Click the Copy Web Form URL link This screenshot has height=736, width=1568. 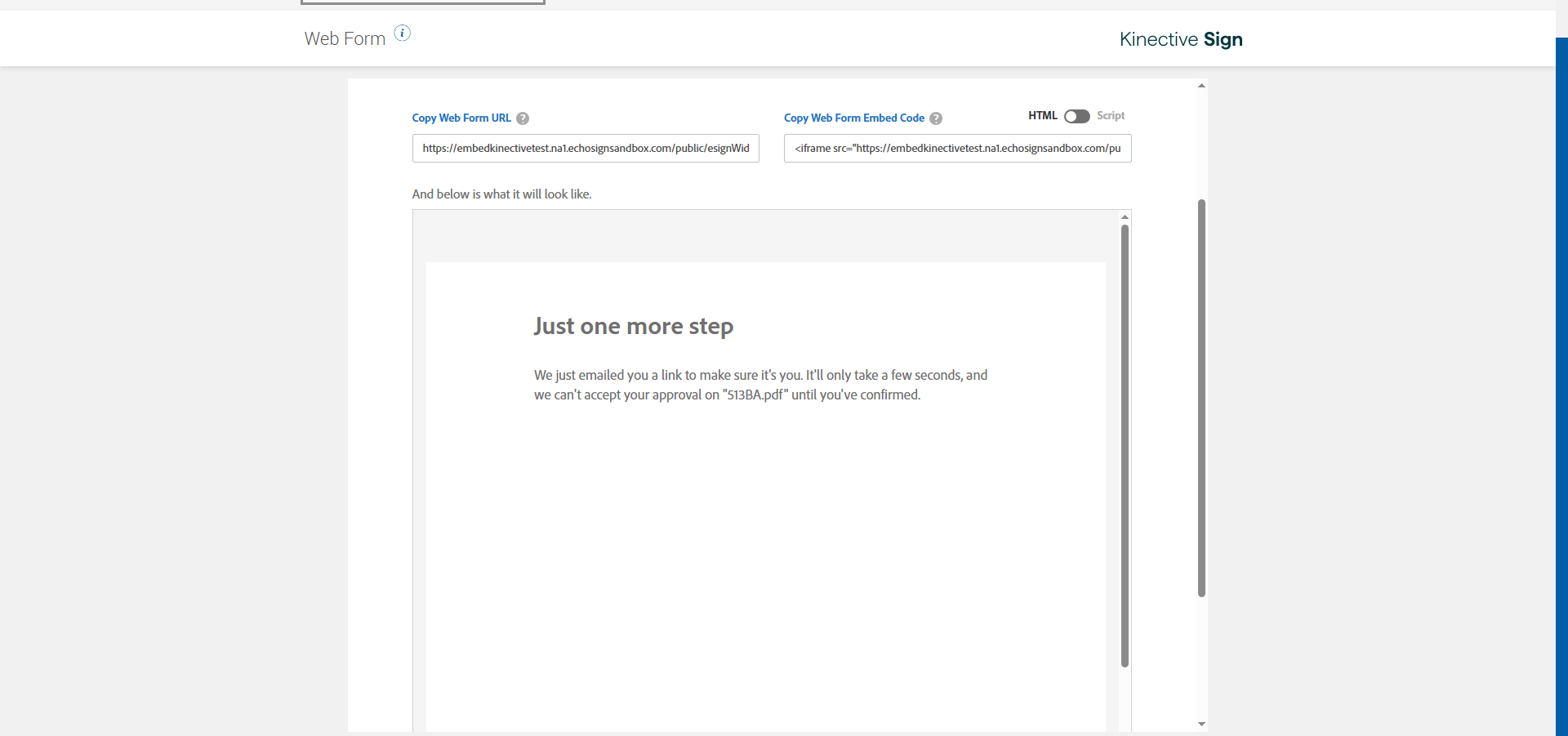[x=461, y=118]
